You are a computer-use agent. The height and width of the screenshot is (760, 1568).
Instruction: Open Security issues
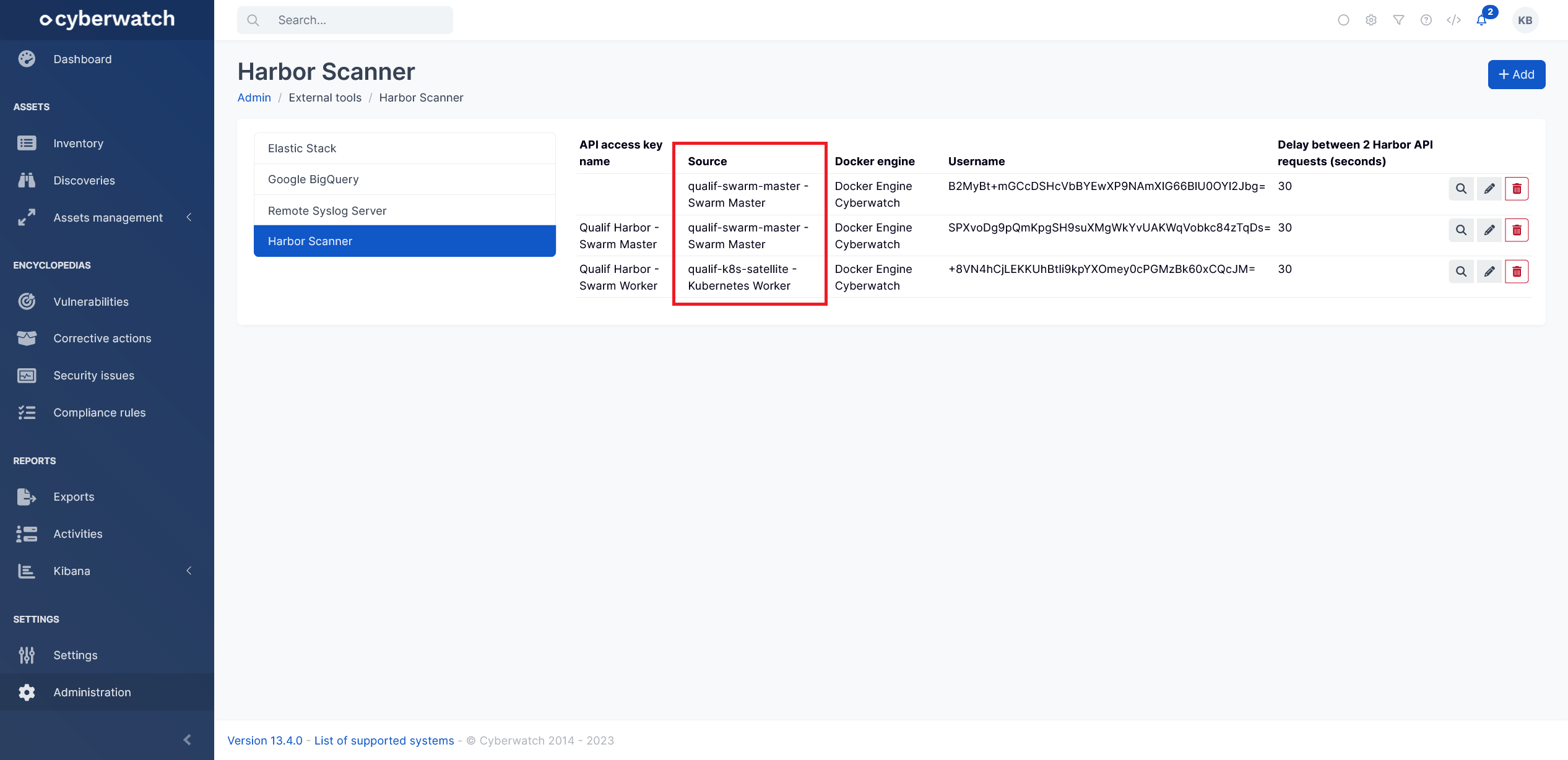click(93, 376)
